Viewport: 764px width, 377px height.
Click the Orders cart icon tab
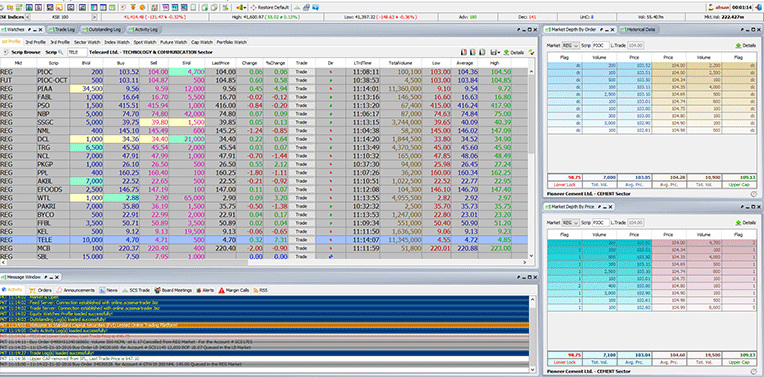point(40,290)
